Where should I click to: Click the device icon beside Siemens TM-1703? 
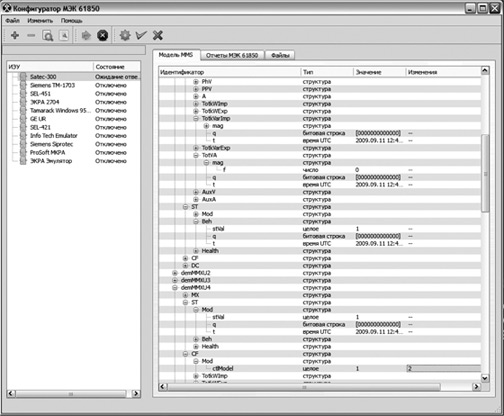pyautogui.click(x=23, y=85)
